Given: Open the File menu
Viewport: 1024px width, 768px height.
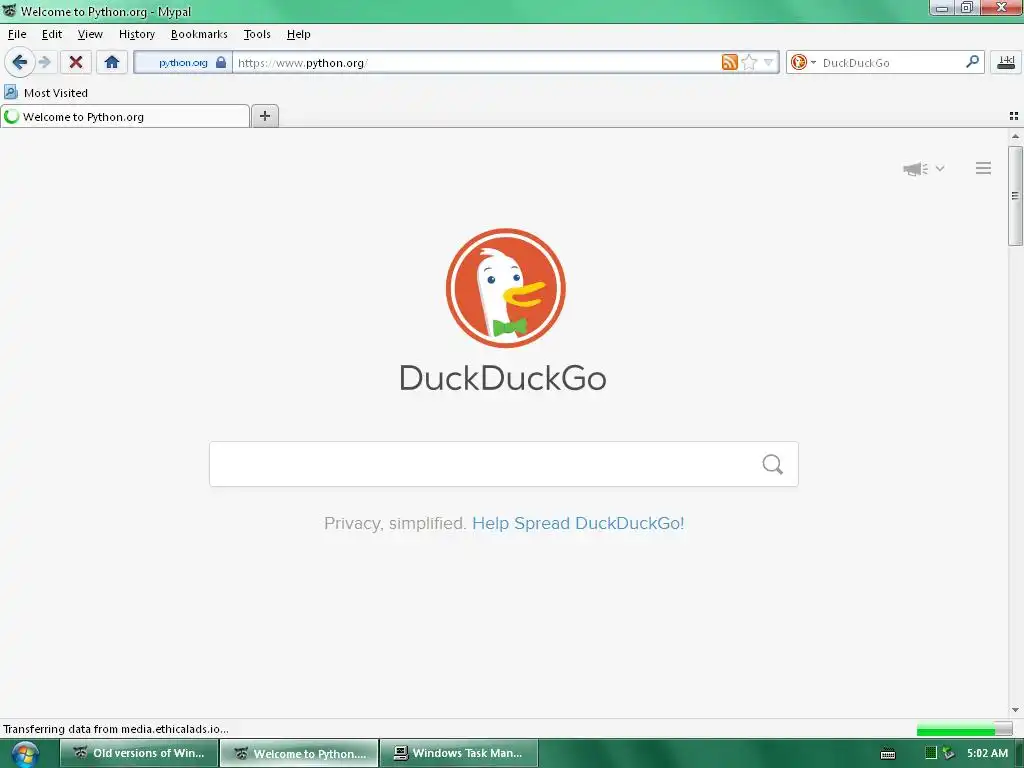Looking at the screenshot, I should 17,34.
